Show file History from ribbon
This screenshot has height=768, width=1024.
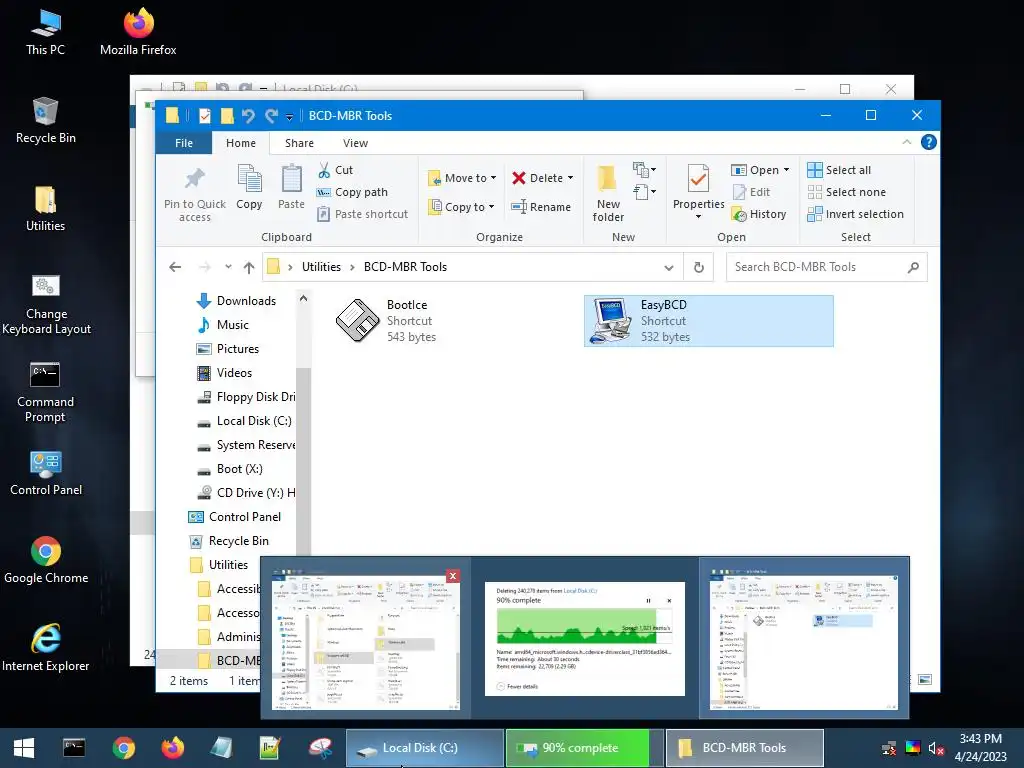pyautogui.click(x=759, y=214)
